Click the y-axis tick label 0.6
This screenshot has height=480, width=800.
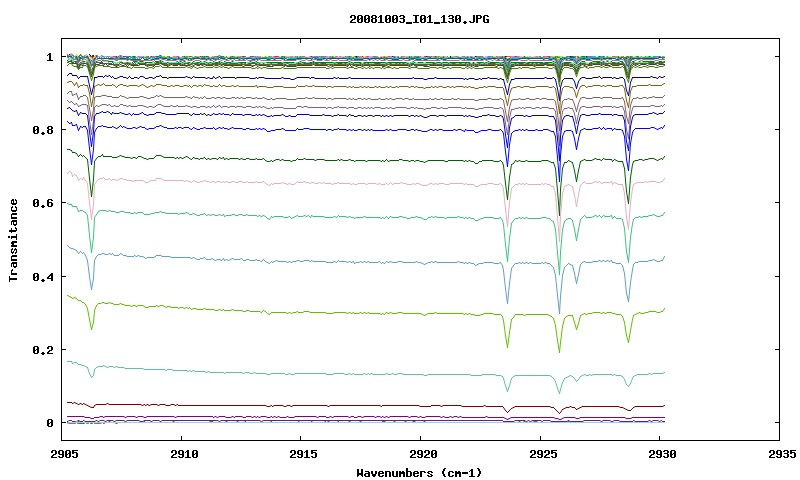(43, 203)
